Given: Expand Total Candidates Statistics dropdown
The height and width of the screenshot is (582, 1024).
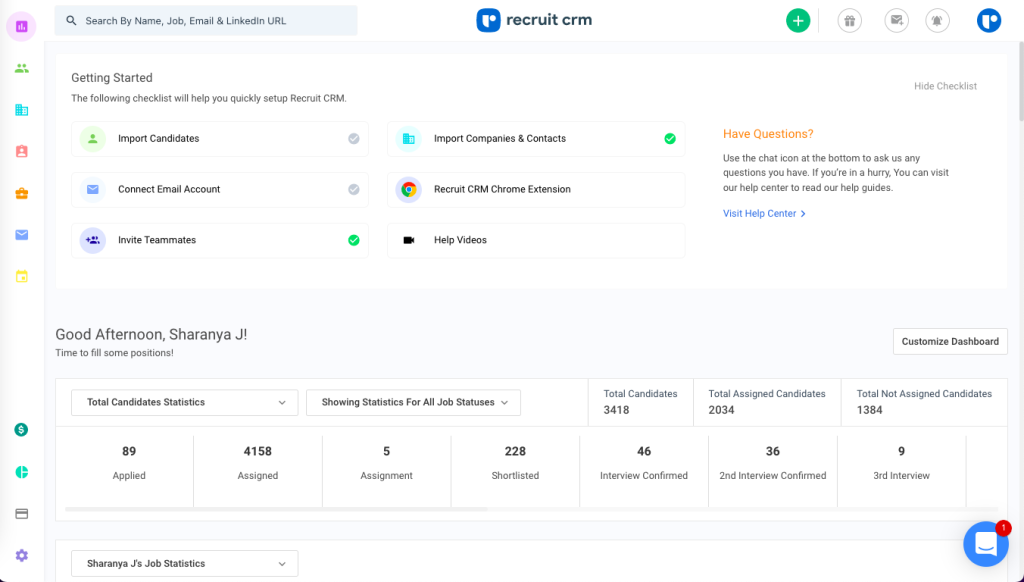Looking at the screenshot, I should click(x=185, y=402).
